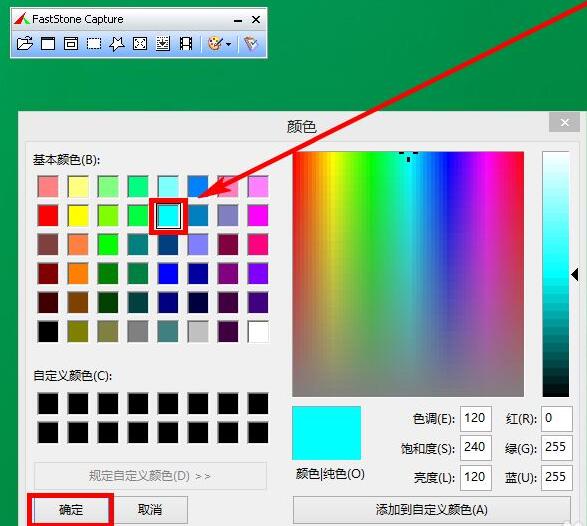Expand the output destination dropdown arrow
The height and width of the screenshot is (526, 587).
click(x=228, y=44)
